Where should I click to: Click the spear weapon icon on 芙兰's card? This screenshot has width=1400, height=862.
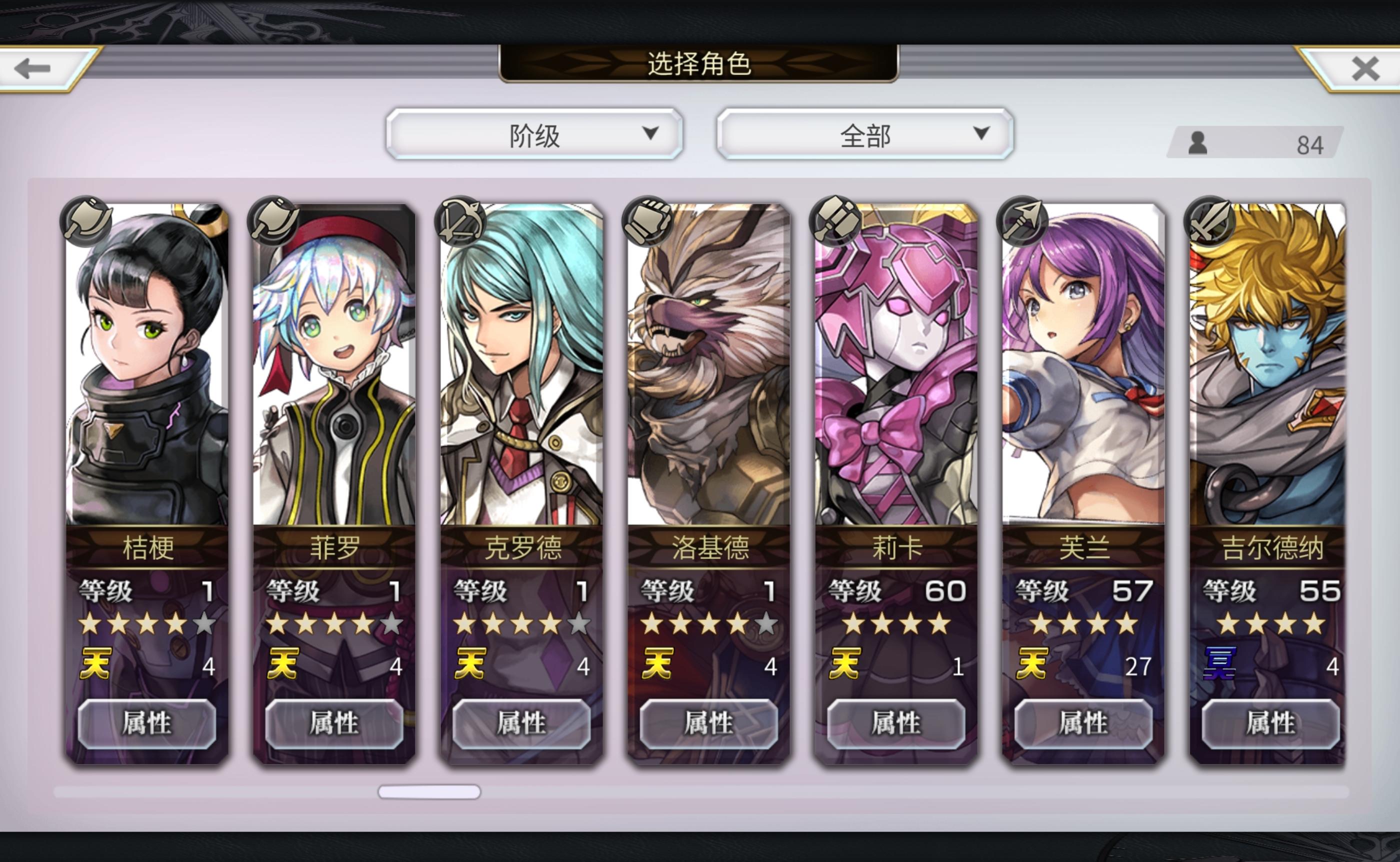pos(1022,221)
